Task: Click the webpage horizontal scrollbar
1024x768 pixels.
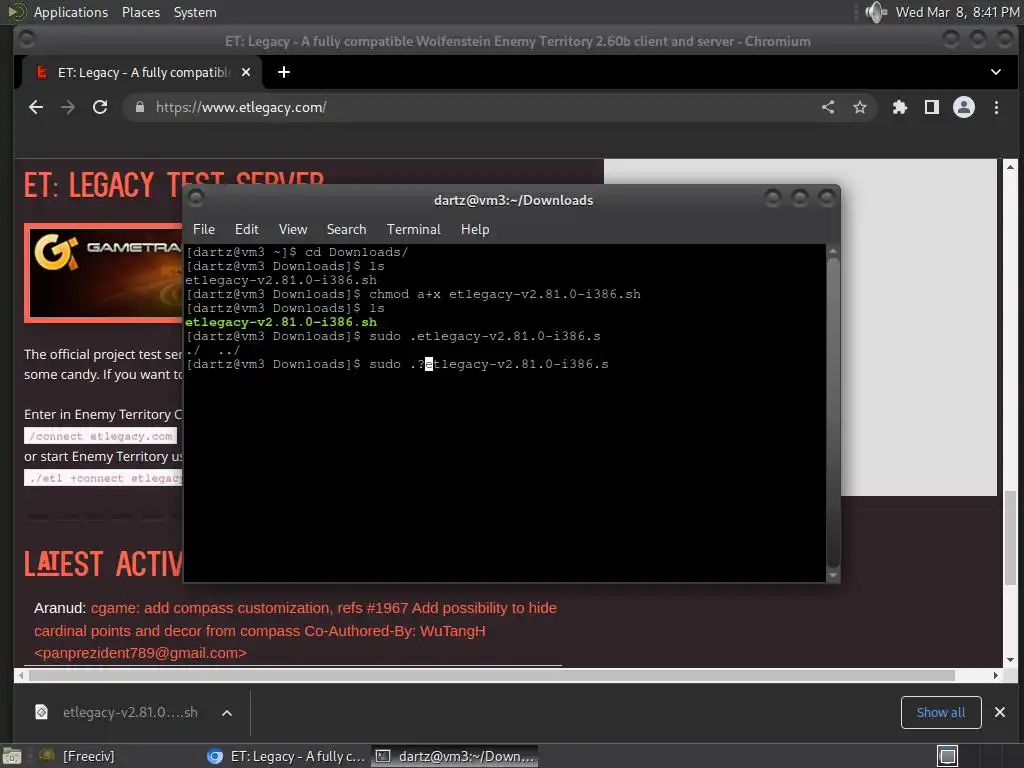Action: coord(491,675)
